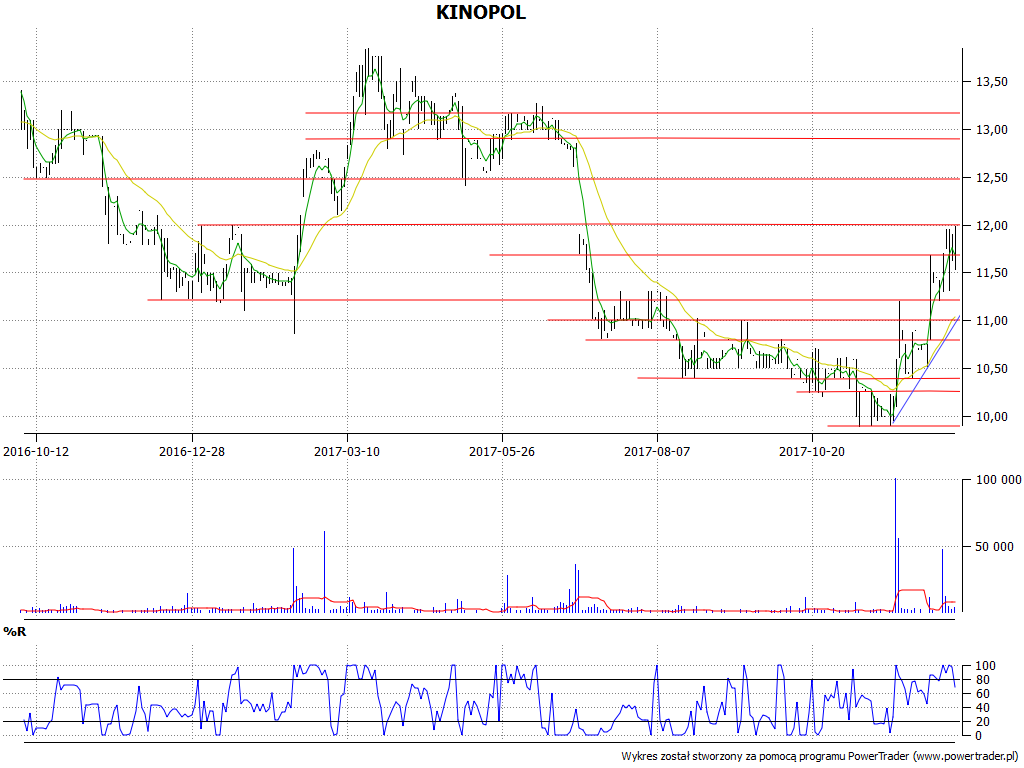Click the 10,00 price axis label
Image resolution: width=1024 pixels, height=768 pixels.
point(992,417)
